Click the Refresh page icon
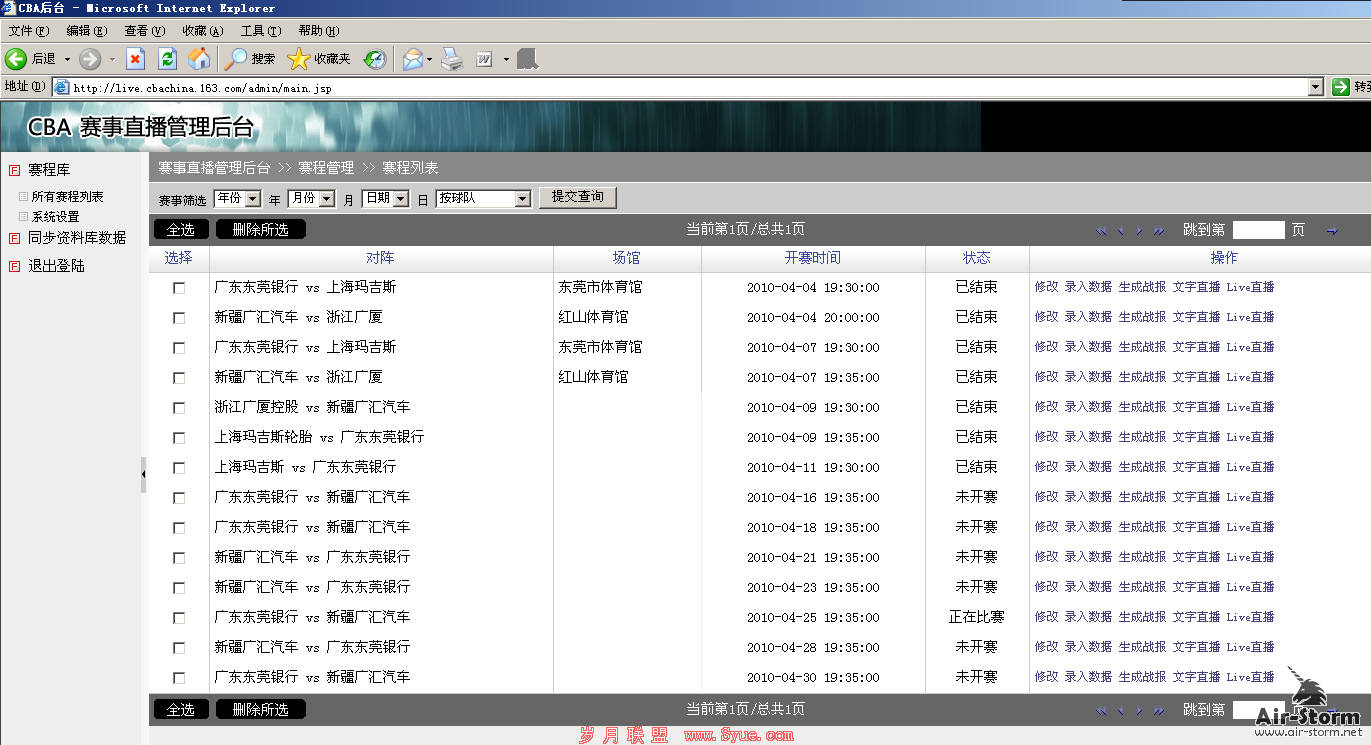 [167, 59]
